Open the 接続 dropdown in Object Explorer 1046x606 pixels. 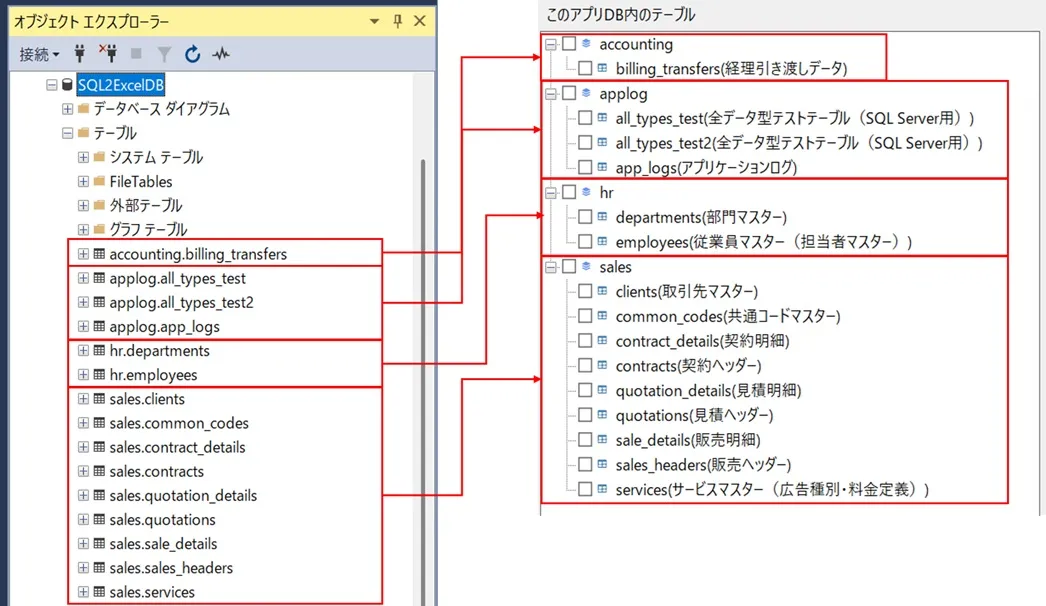pos(39,54)
